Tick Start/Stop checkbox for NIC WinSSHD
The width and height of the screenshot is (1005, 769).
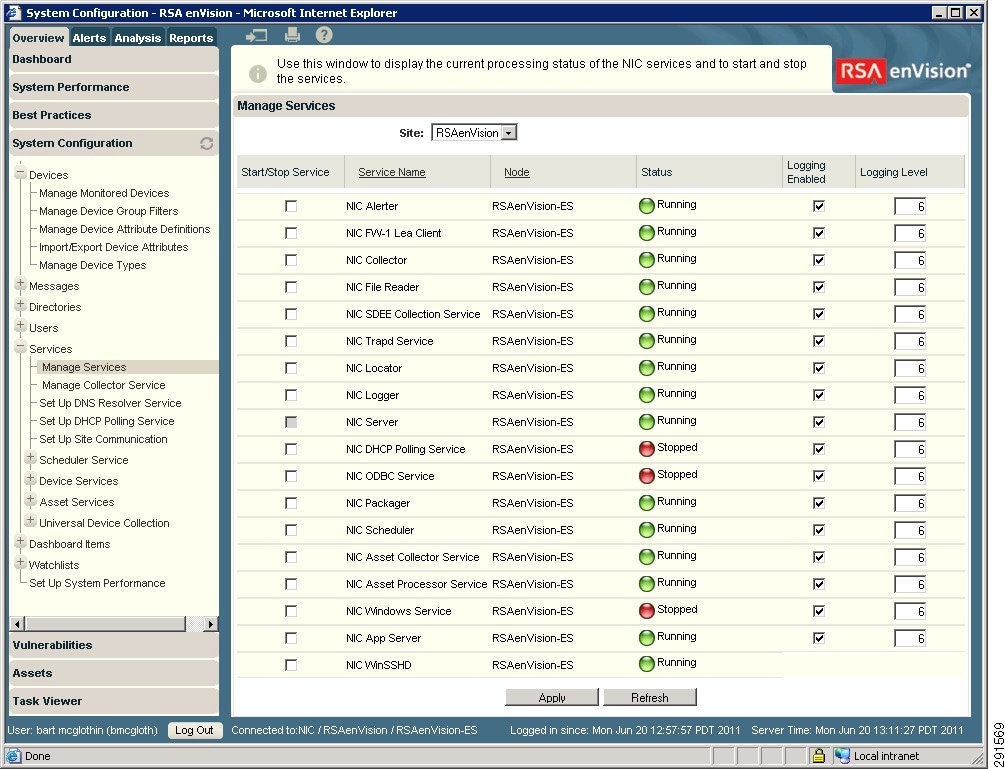291,665
